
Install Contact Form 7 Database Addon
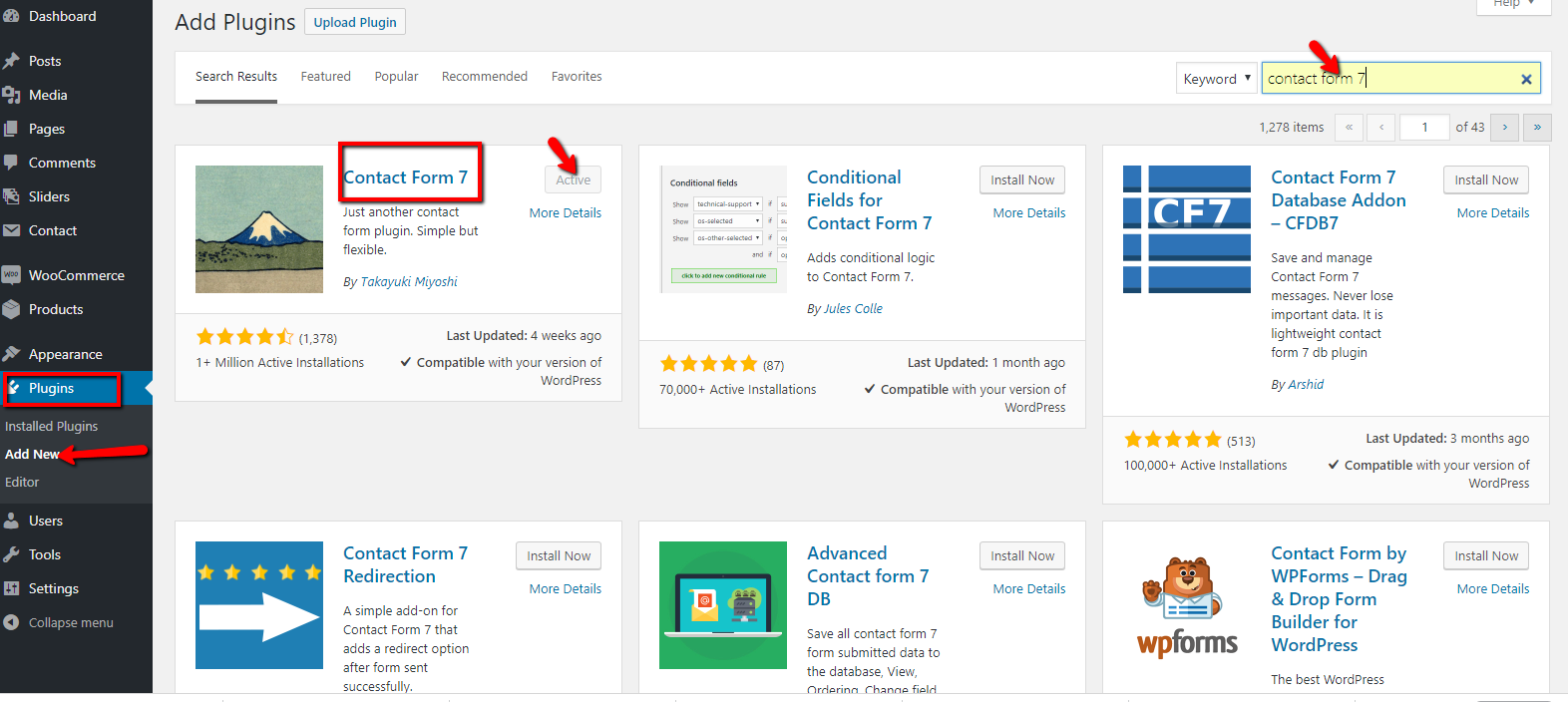[1486, 179]
